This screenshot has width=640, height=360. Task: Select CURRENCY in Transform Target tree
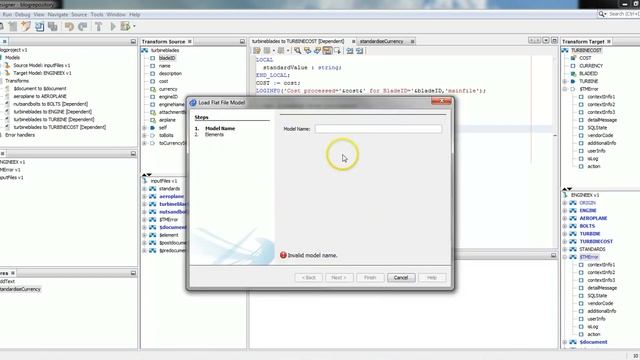591,66
